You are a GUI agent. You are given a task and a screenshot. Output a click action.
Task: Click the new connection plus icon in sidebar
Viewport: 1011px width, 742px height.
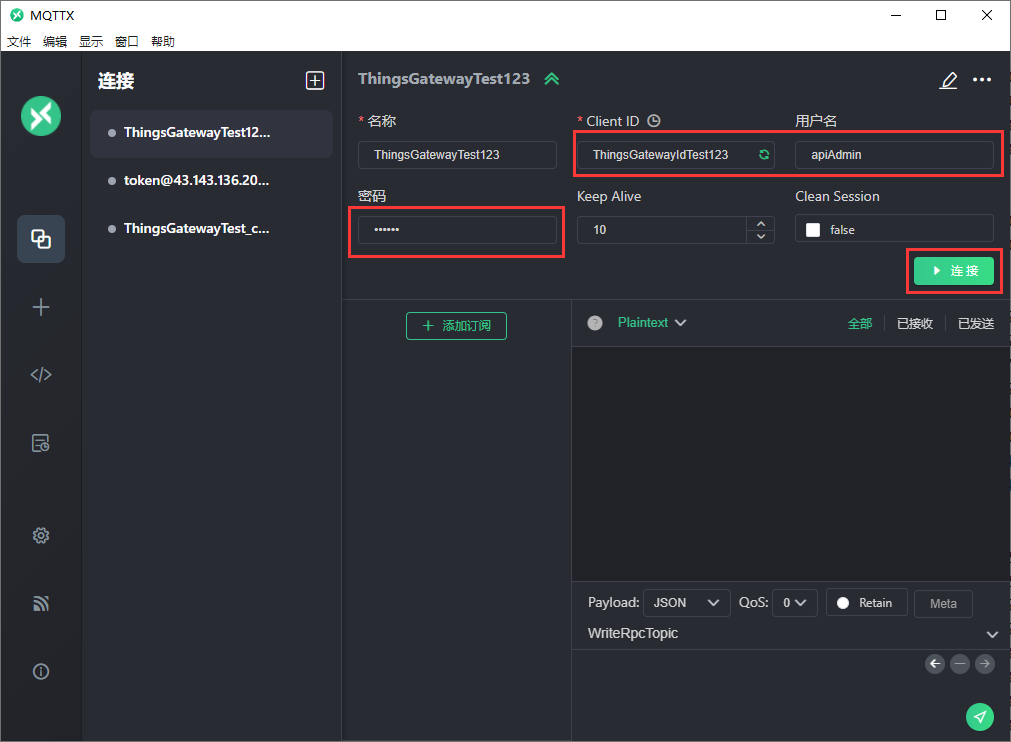41,307
